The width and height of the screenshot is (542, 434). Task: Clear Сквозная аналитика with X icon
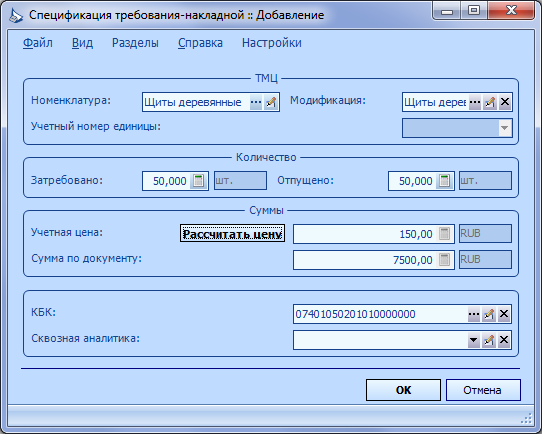[x=504, y=340]
